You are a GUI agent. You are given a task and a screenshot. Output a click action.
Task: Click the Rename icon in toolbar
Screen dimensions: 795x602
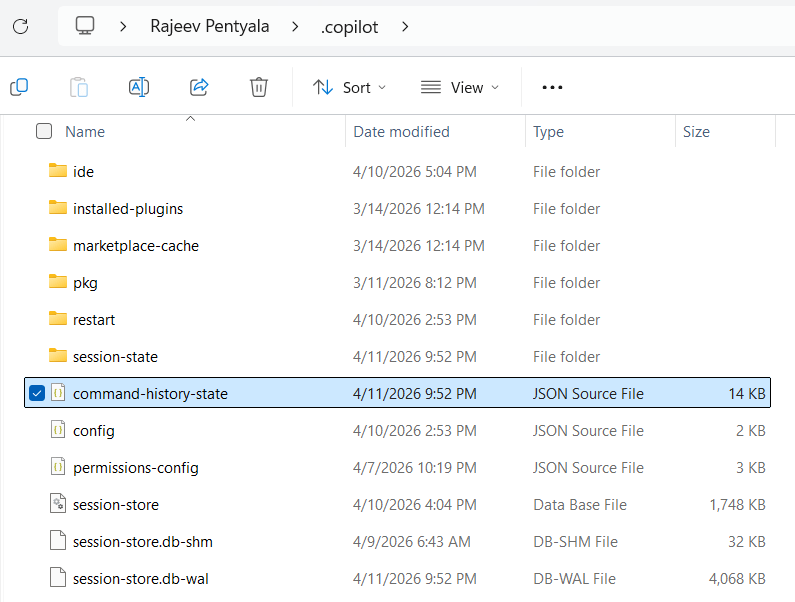pos(139,87)
